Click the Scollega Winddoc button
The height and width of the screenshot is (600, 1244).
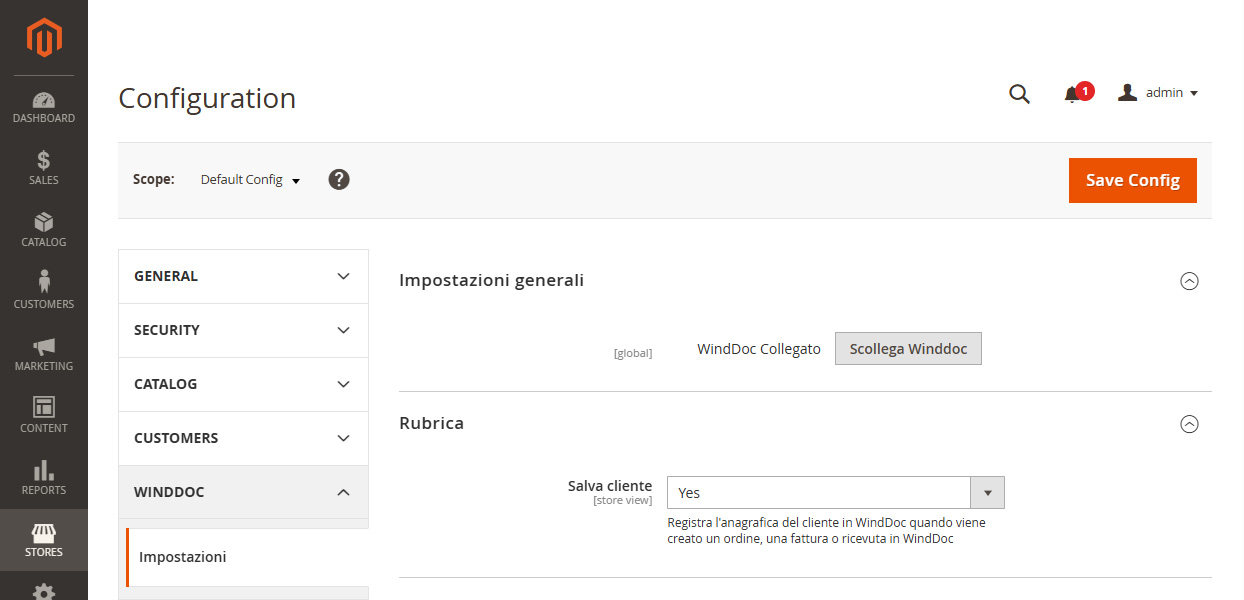(x=908, y=349)
